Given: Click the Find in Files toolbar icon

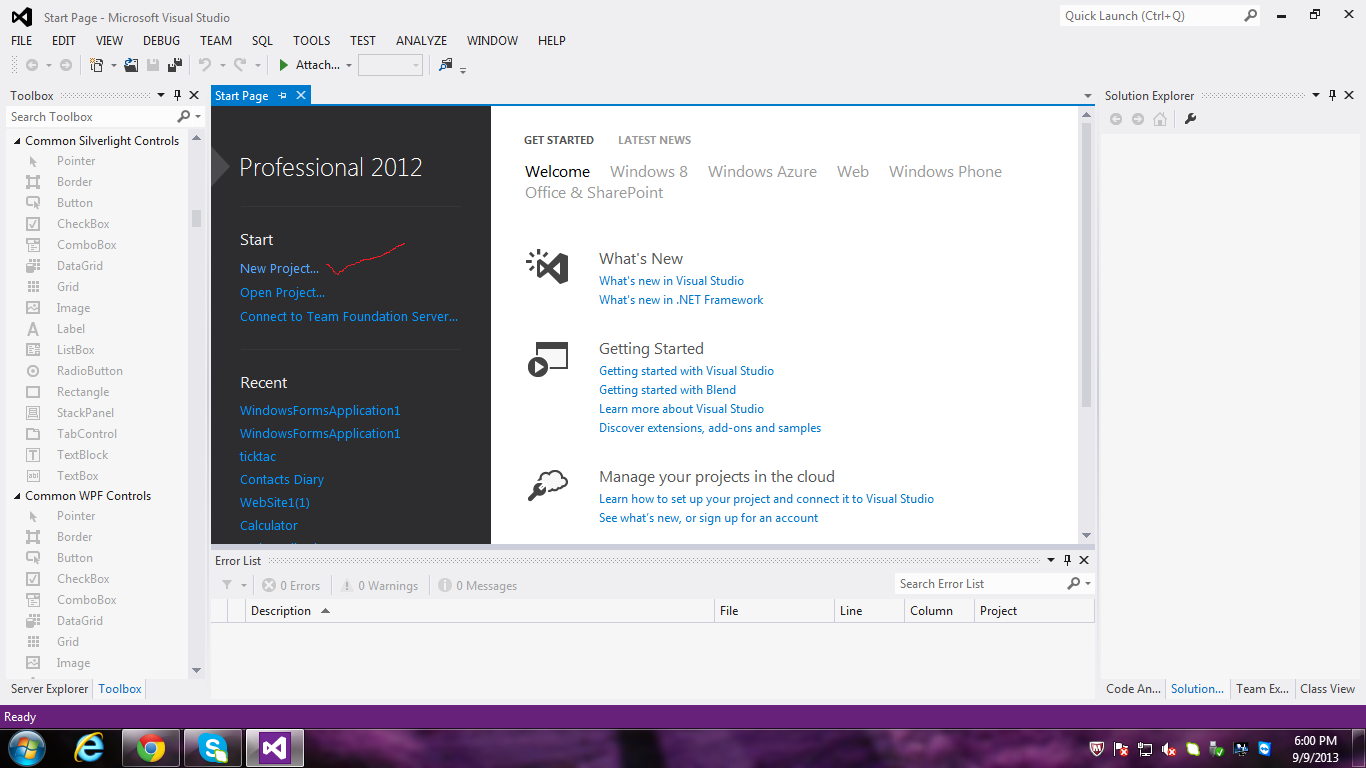Looking at the screenshot, I should (x=446, y=65).
